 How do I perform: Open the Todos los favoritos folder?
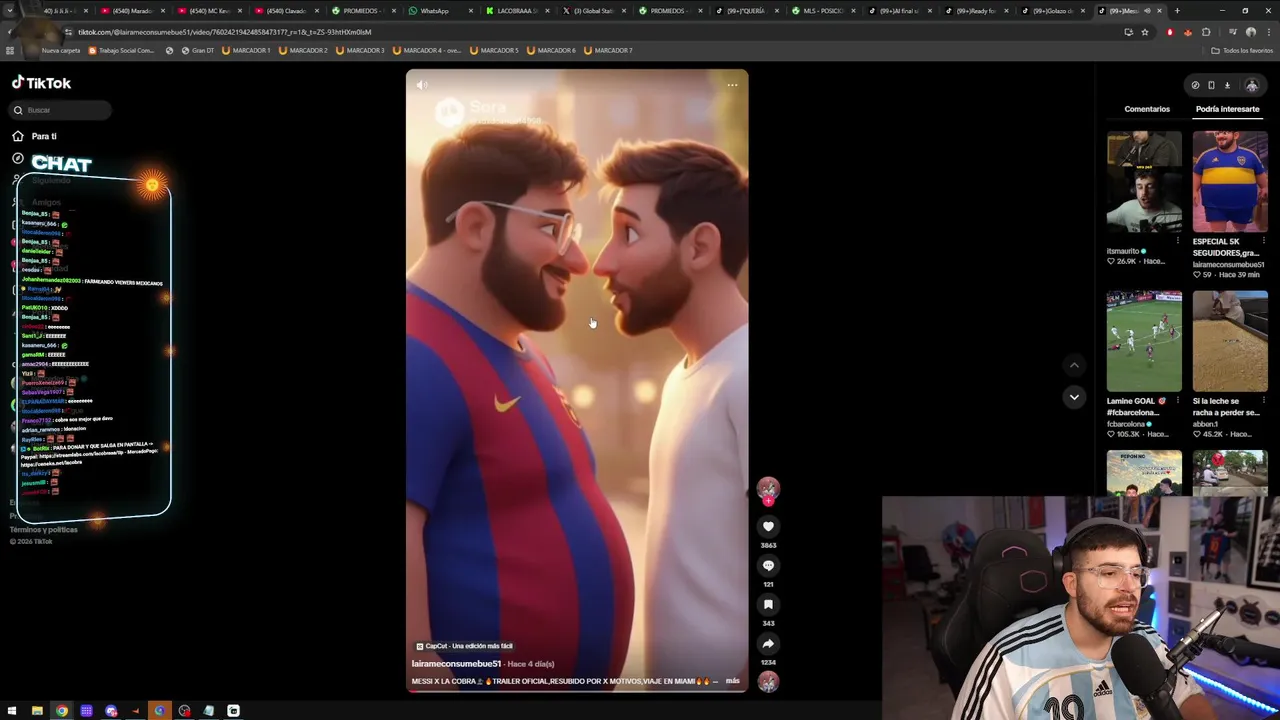[1242, 50]
